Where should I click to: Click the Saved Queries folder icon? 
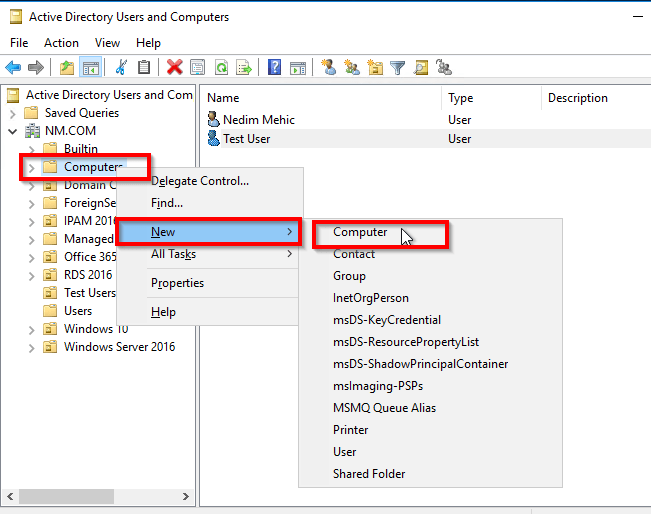[32, 113]
